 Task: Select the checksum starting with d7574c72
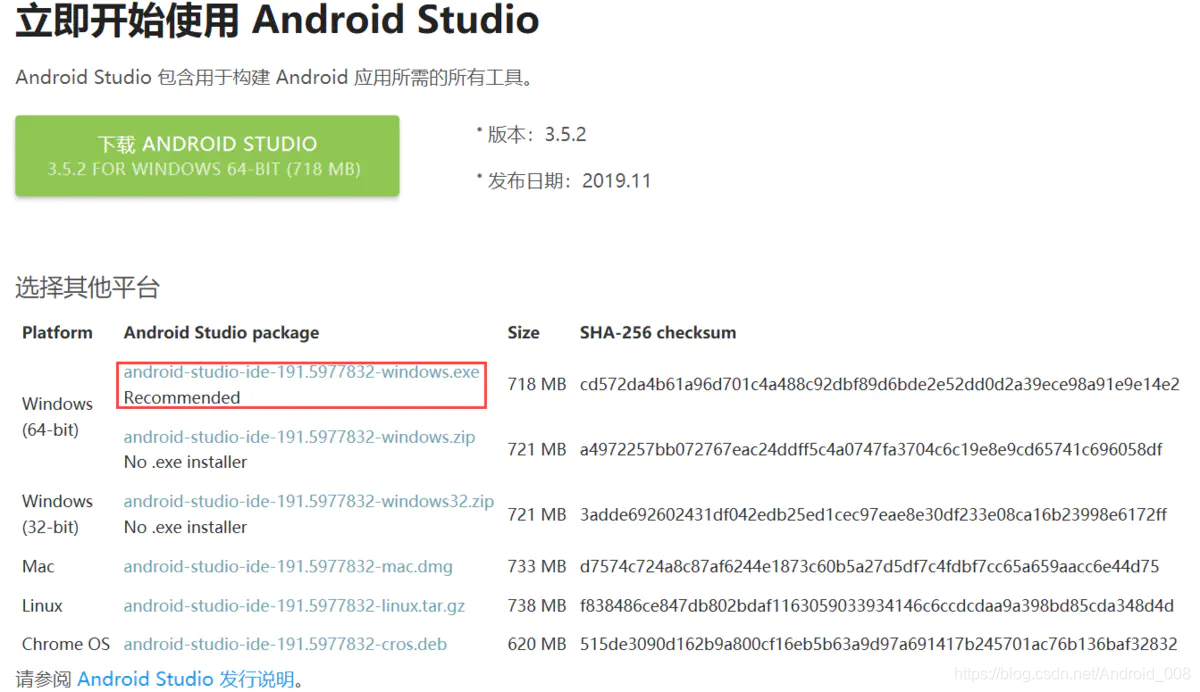(x=869, y=567)
